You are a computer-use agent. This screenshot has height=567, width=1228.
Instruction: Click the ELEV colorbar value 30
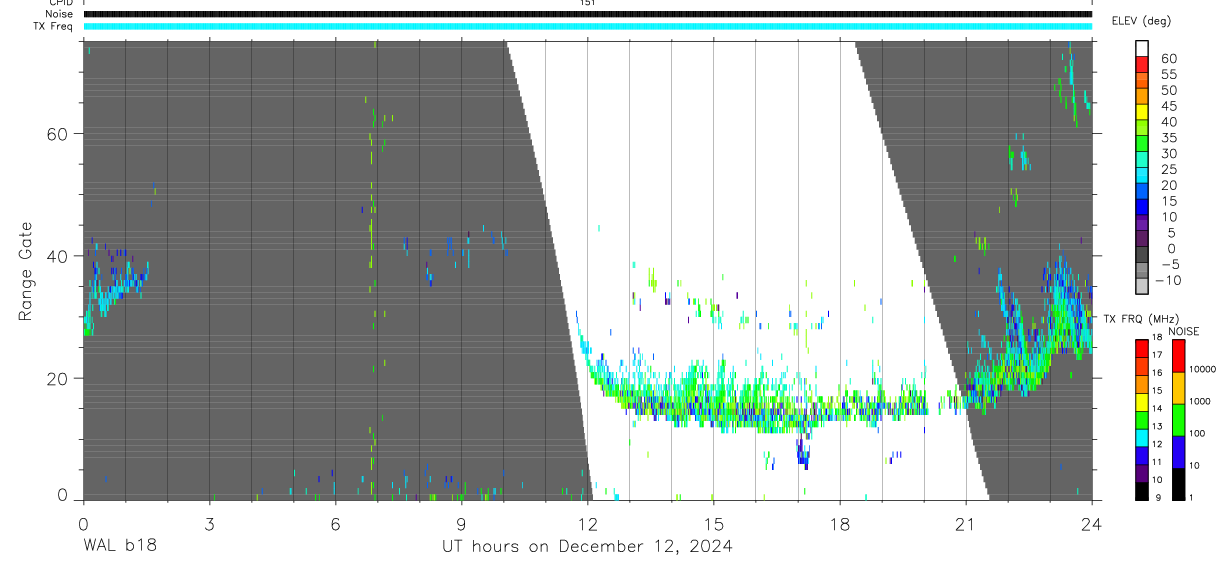point(1168,153)
